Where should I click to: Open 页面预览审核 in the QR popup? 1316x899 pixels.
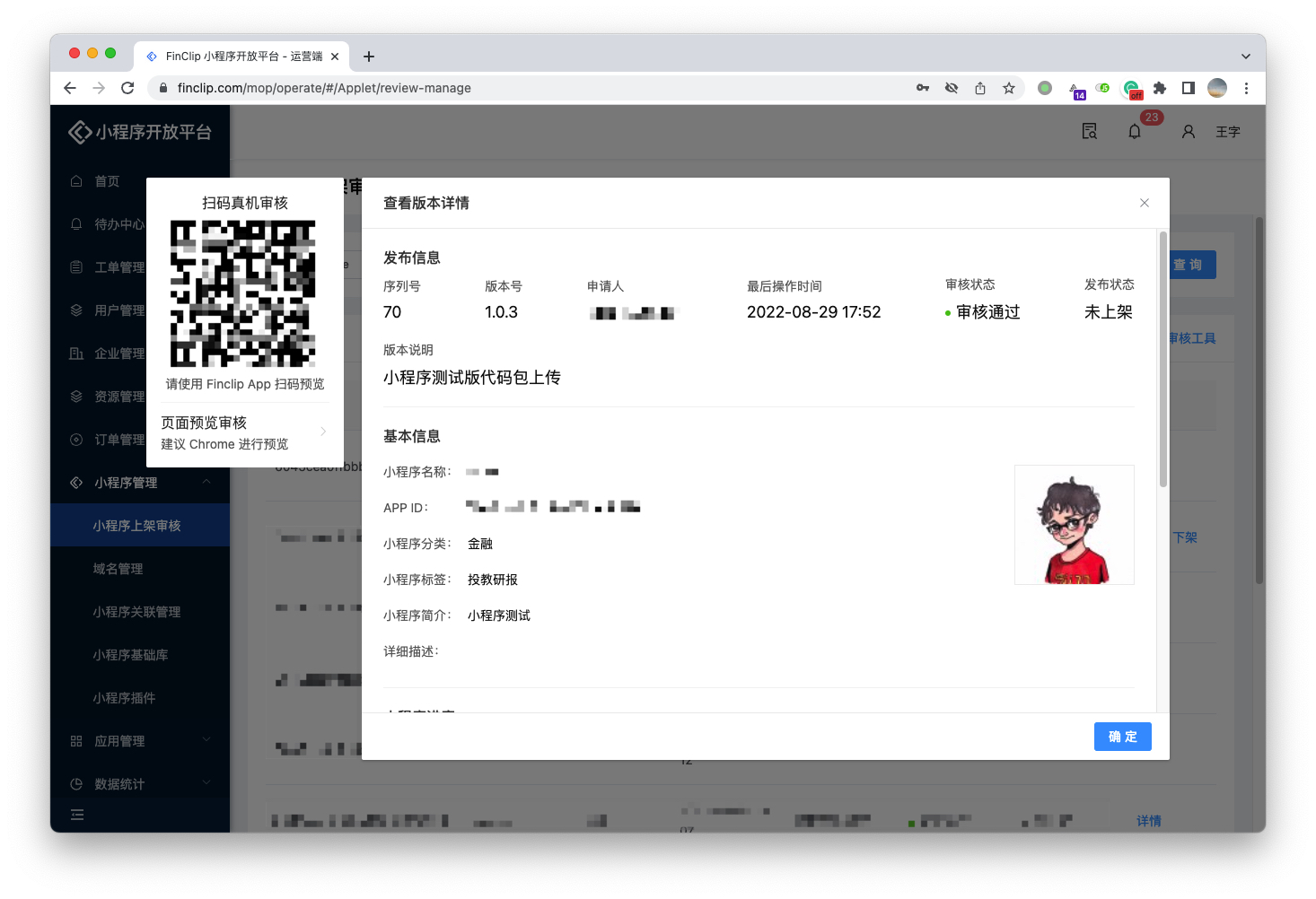tap(244, 432)
